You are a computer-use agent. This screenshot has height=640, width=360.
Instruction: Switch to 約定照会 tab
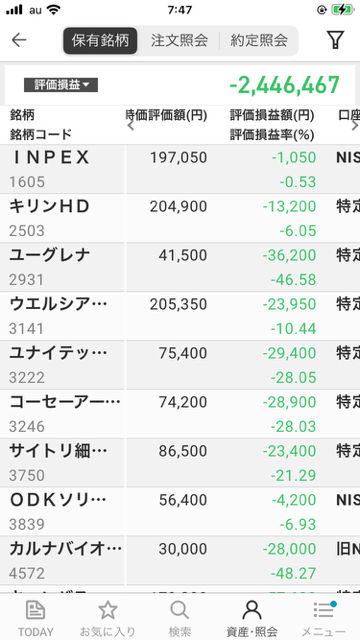tap(259, 40)
